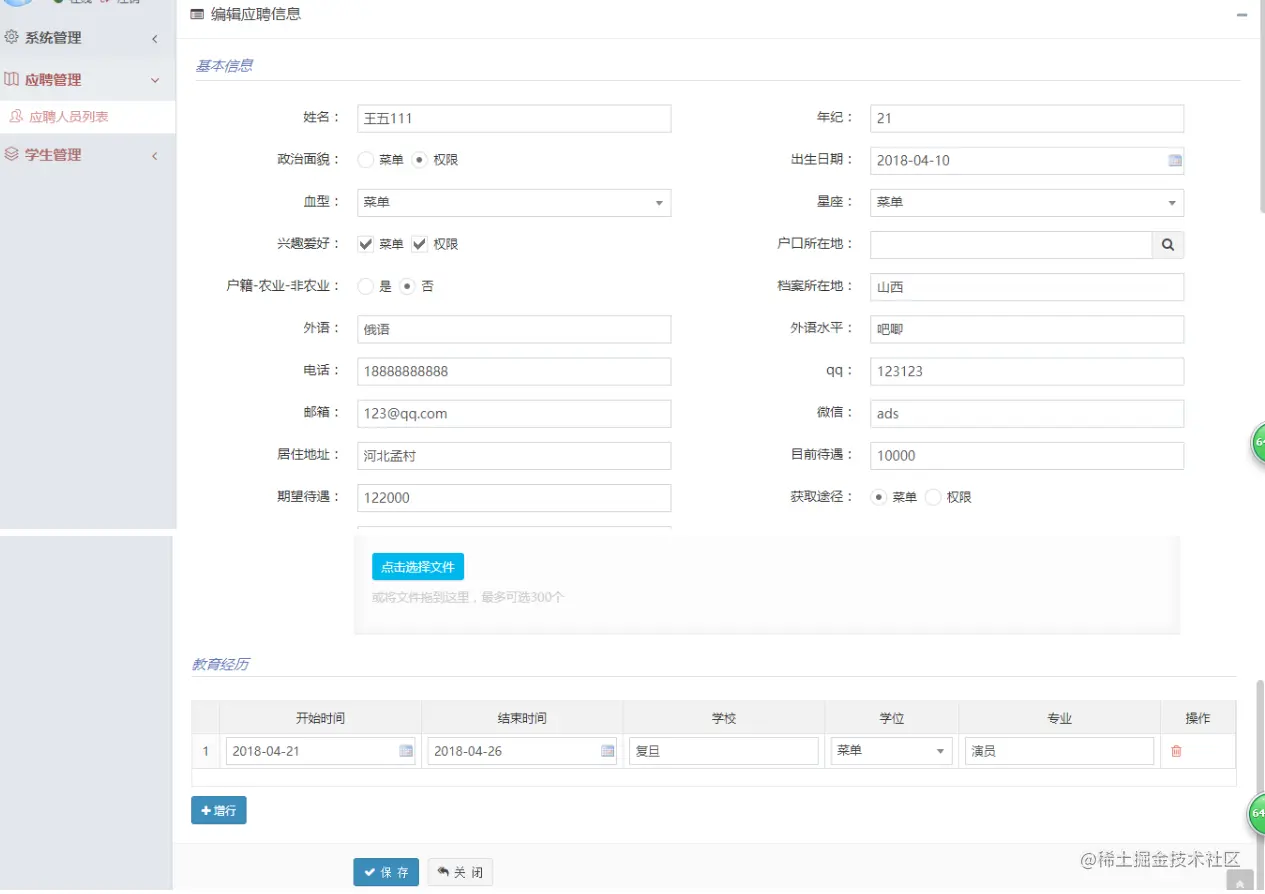The image size is (1265, 894).
Task: Click the 微信 field containing ads
Action: pos(1027,413)
